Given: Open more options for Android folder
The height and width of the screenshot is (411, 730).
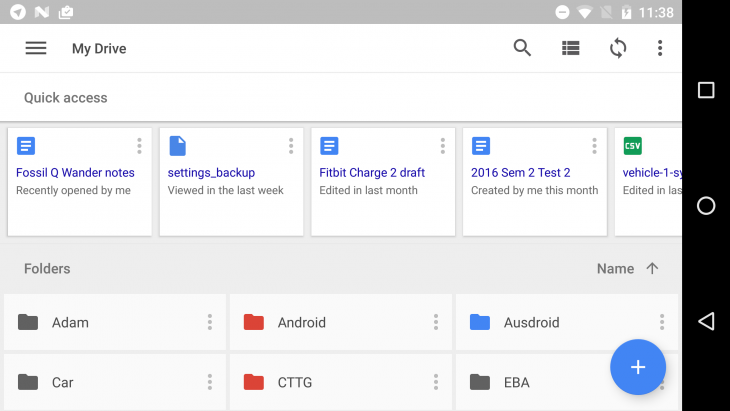Looking at the screenshot, I should point(436,322).
